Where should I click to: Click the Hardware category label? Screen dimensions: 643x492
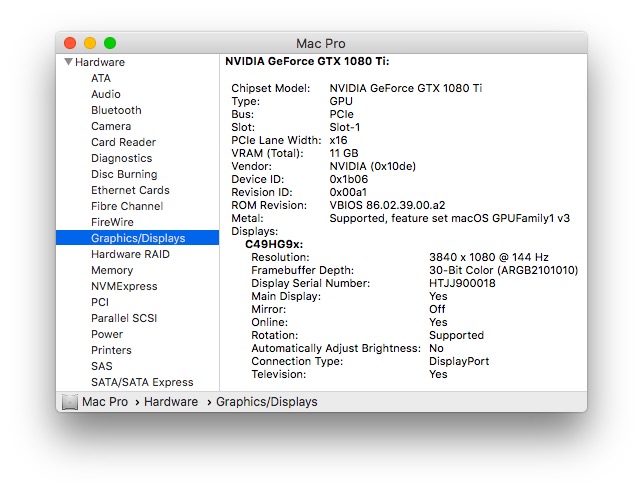pyautogui.click(x=100, y=62)
